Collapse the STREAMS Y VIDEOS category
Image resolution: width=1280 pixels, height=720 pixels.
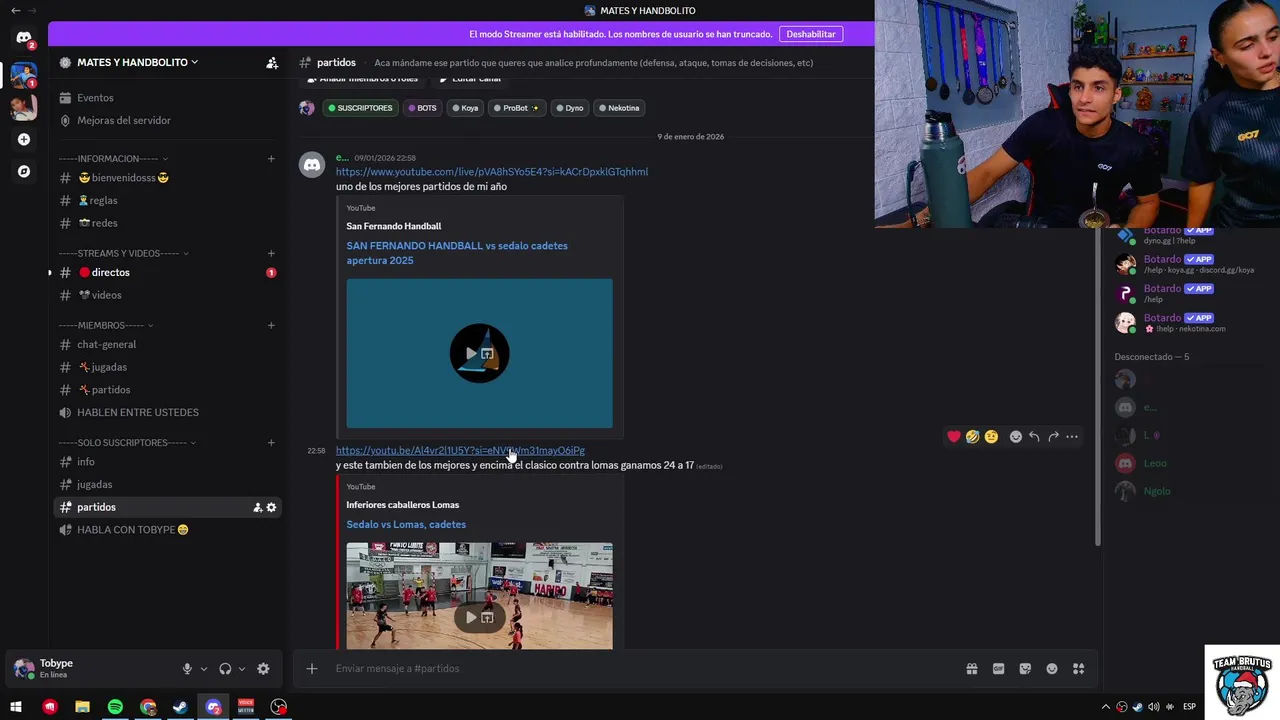124,254
